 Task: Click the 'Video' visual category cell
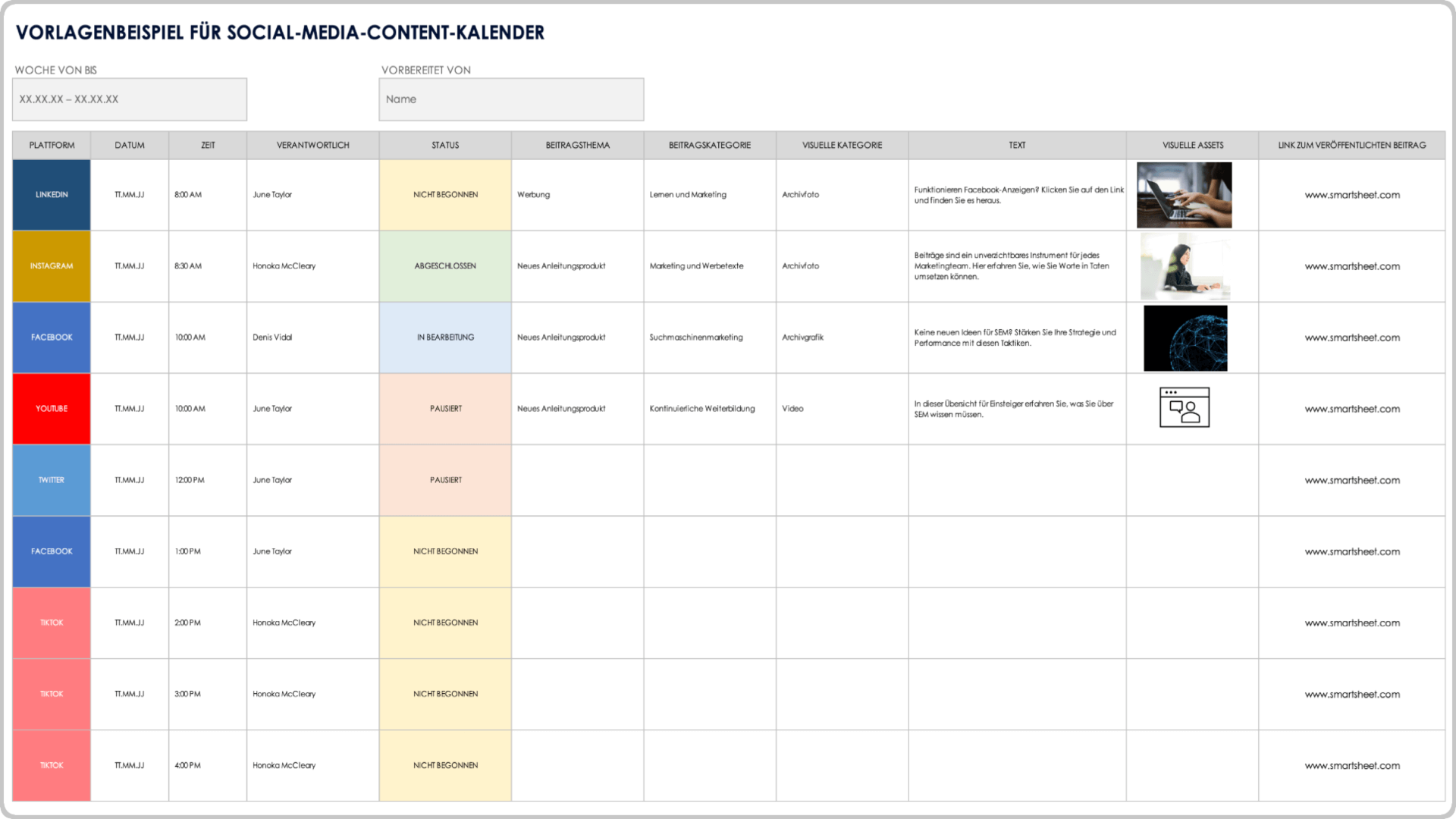[x=843, y=409]
